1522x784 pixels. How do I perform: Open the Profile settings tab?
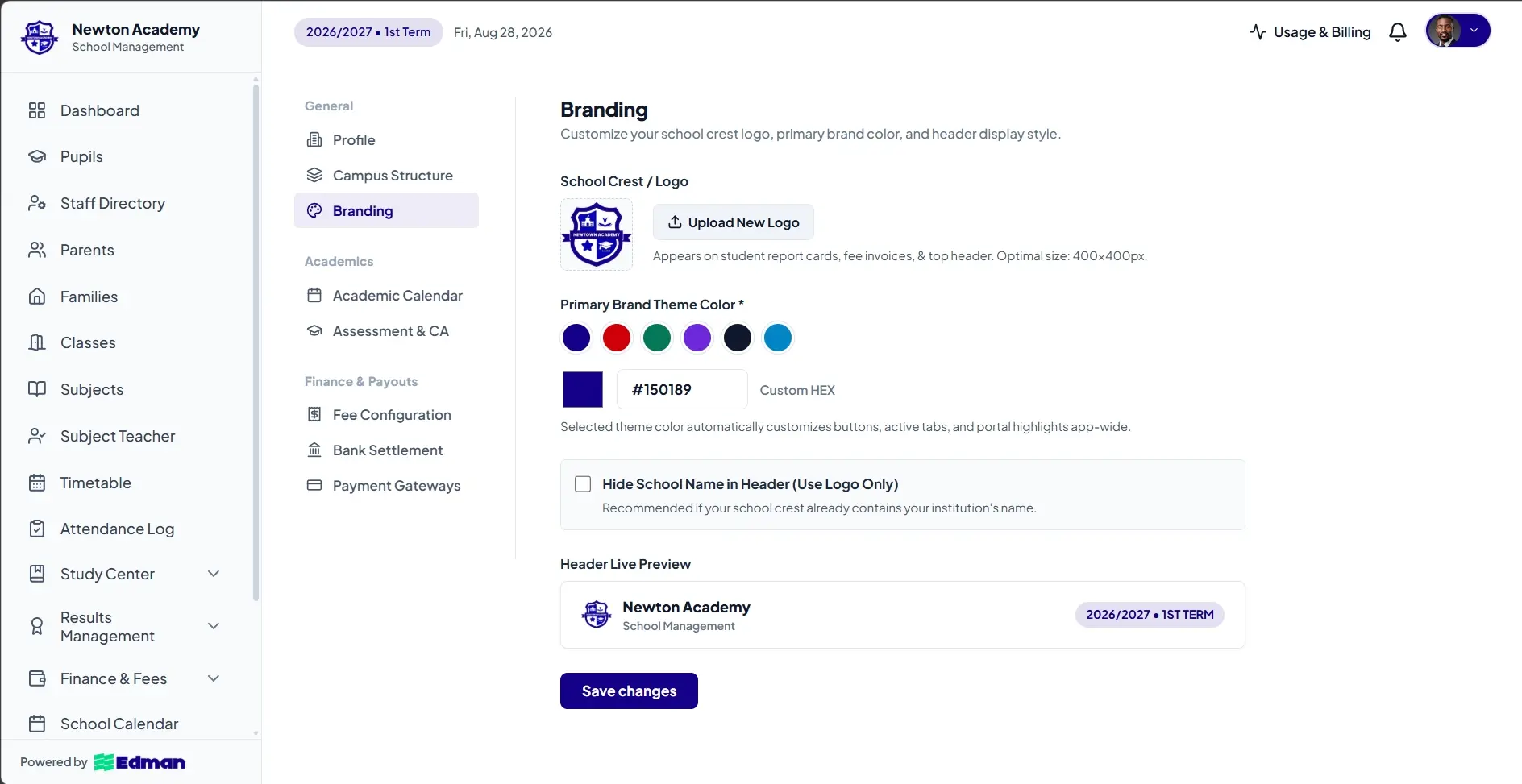[386, 139]
